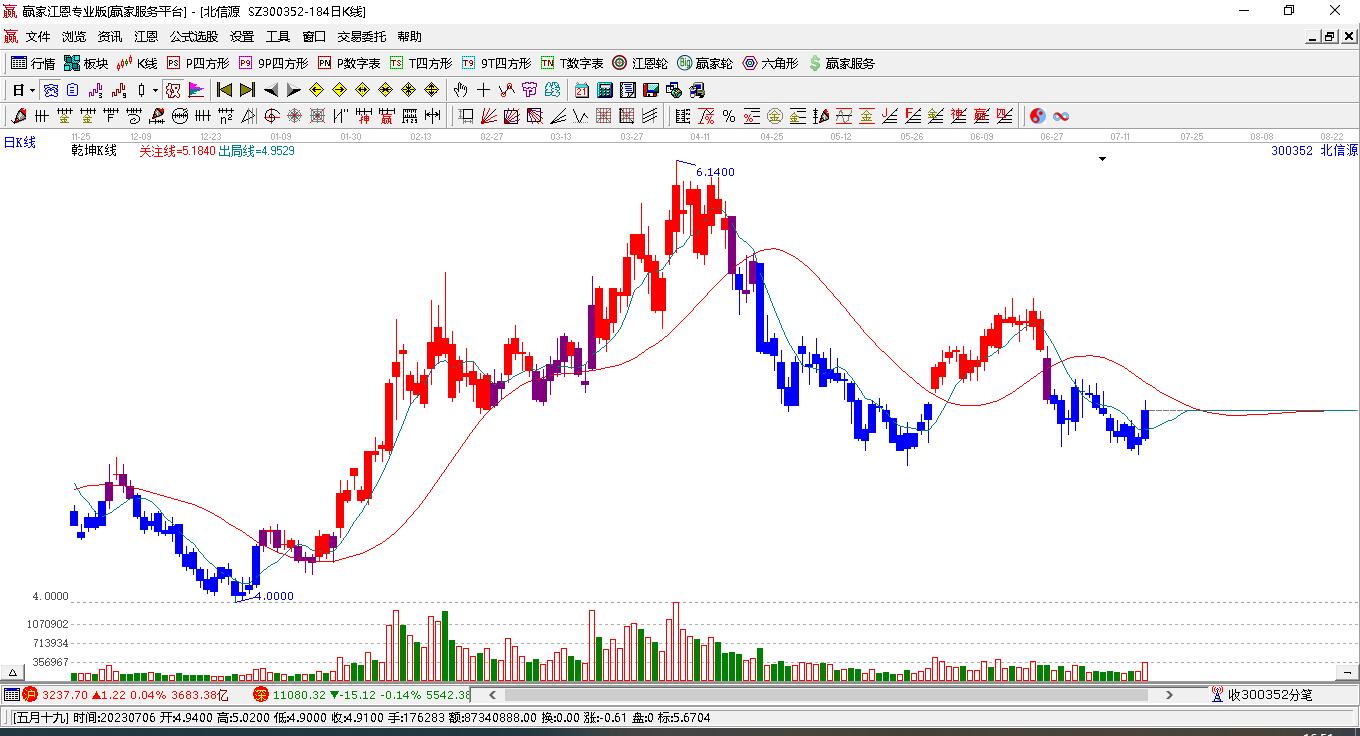Click the table grid icon in status bar
This screenshot has height=736, width=1360.
point(11,695)
